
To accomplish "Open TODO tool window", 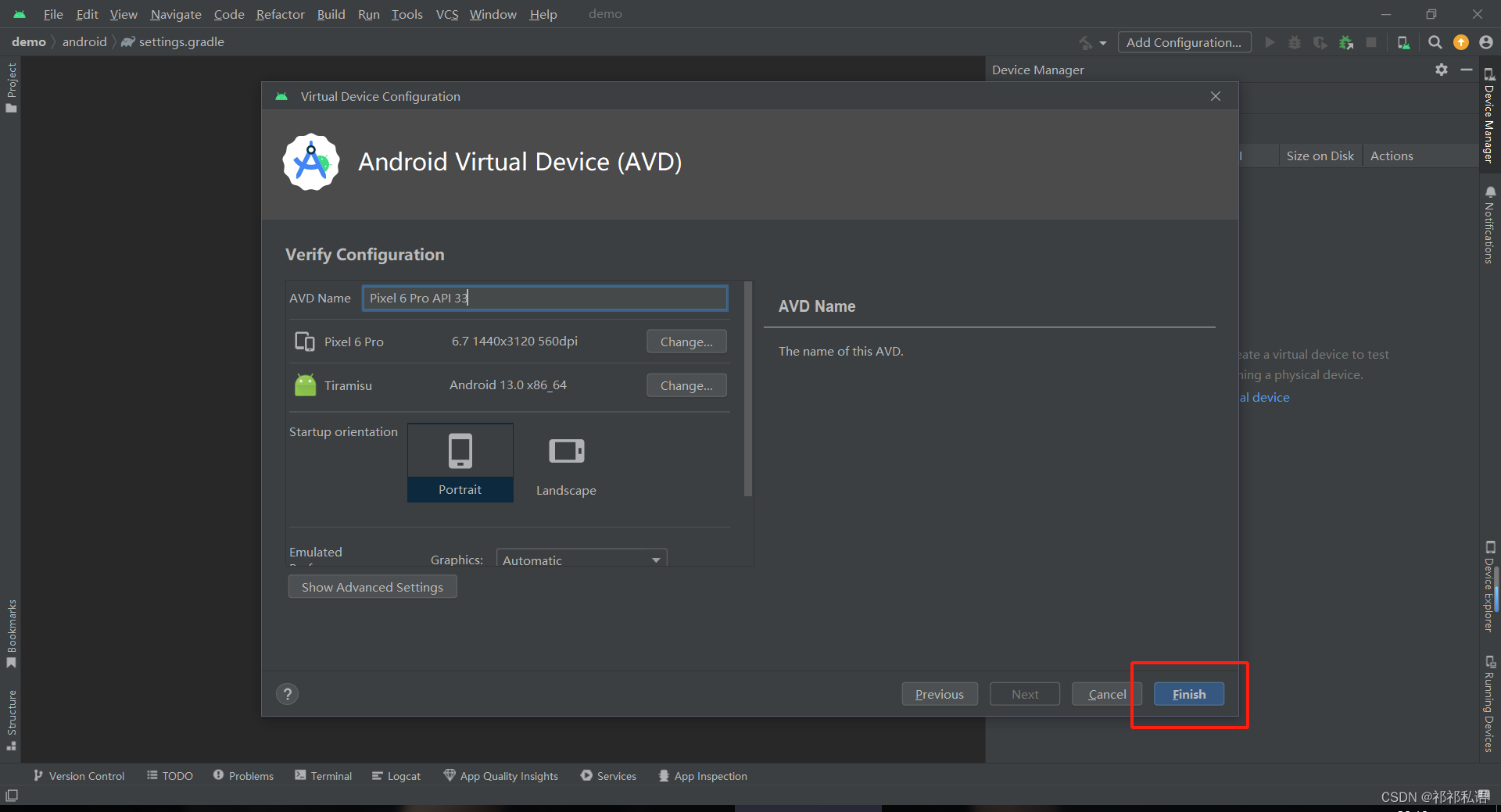I will (x=170, y=776).
